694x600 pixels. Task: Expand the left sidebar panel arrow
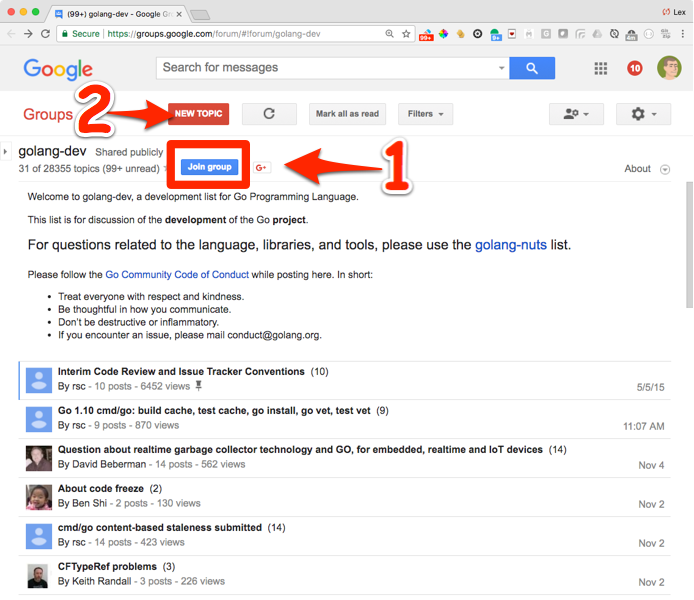click(x=5, y=152)
